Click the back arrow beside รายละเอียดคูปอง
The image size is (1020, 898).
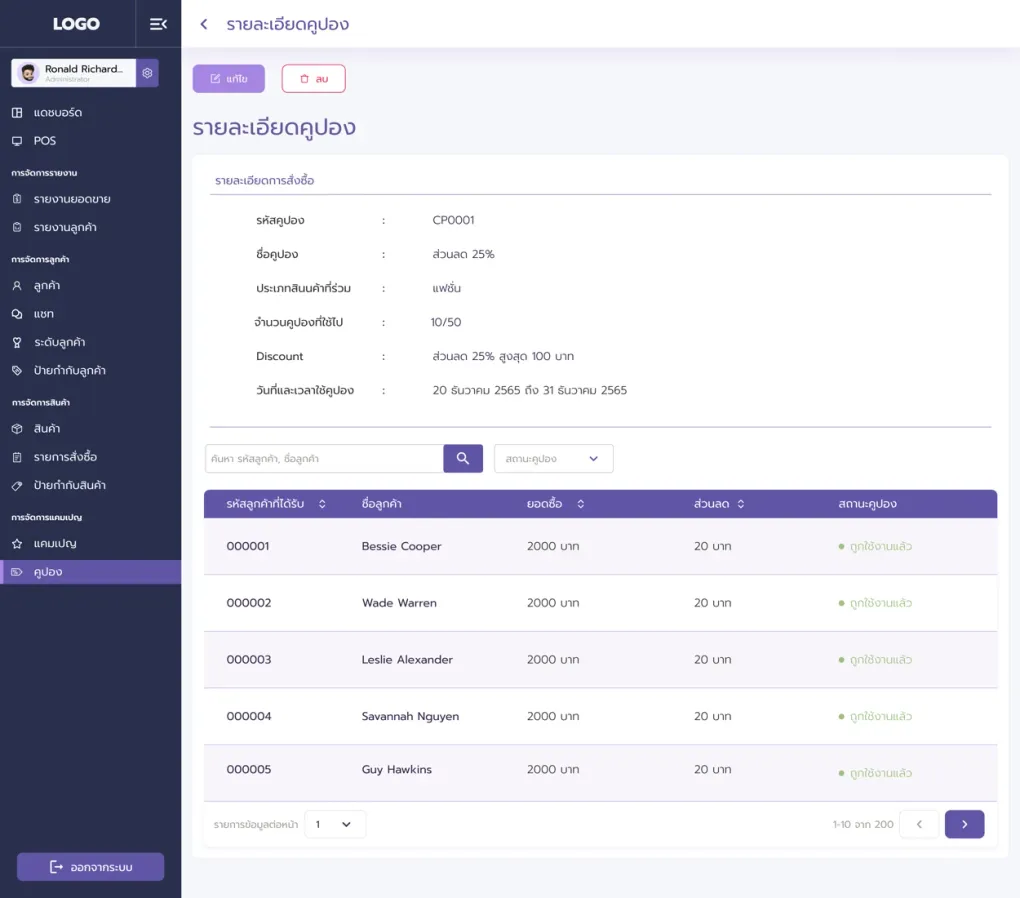204,24
